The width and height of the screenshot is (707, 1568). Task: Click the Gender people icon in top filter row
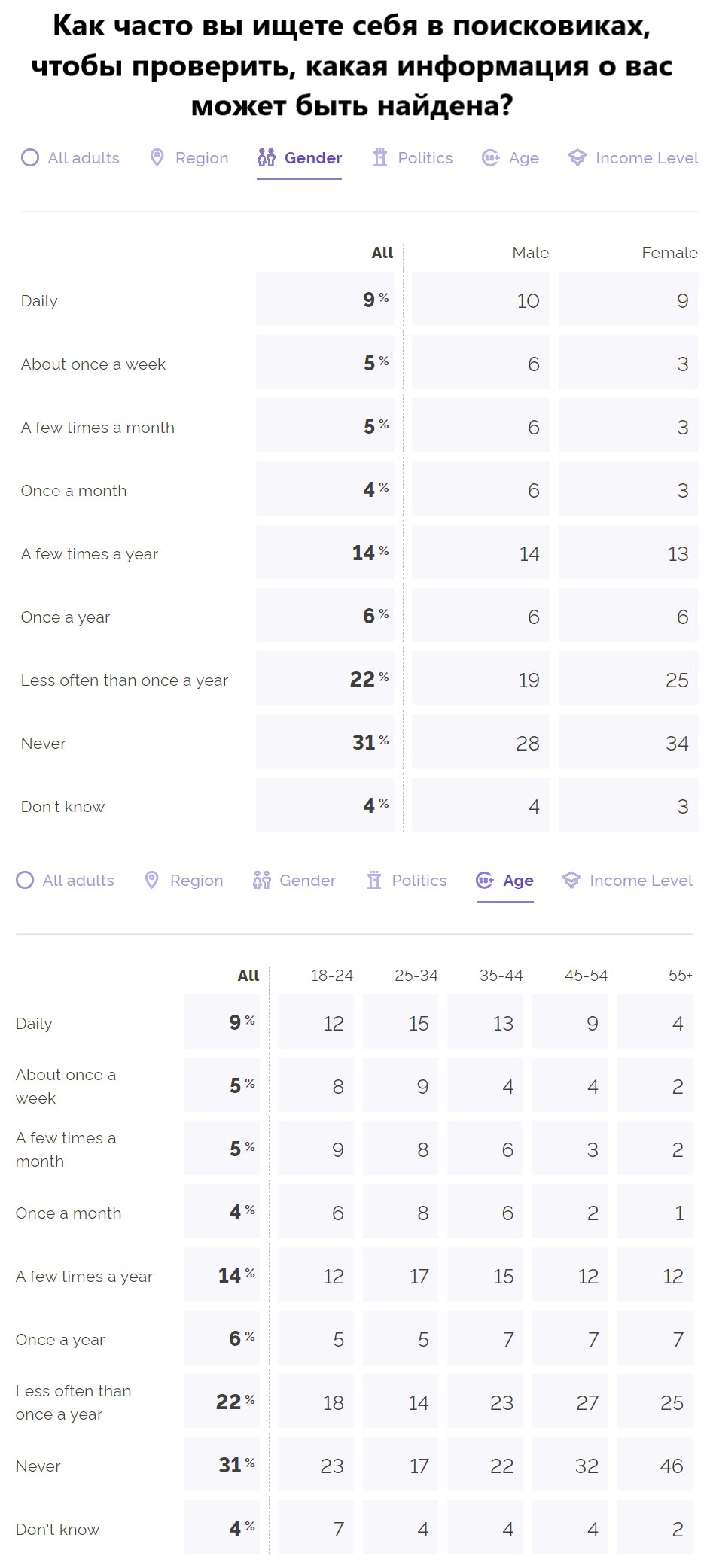tap(267, 158)
